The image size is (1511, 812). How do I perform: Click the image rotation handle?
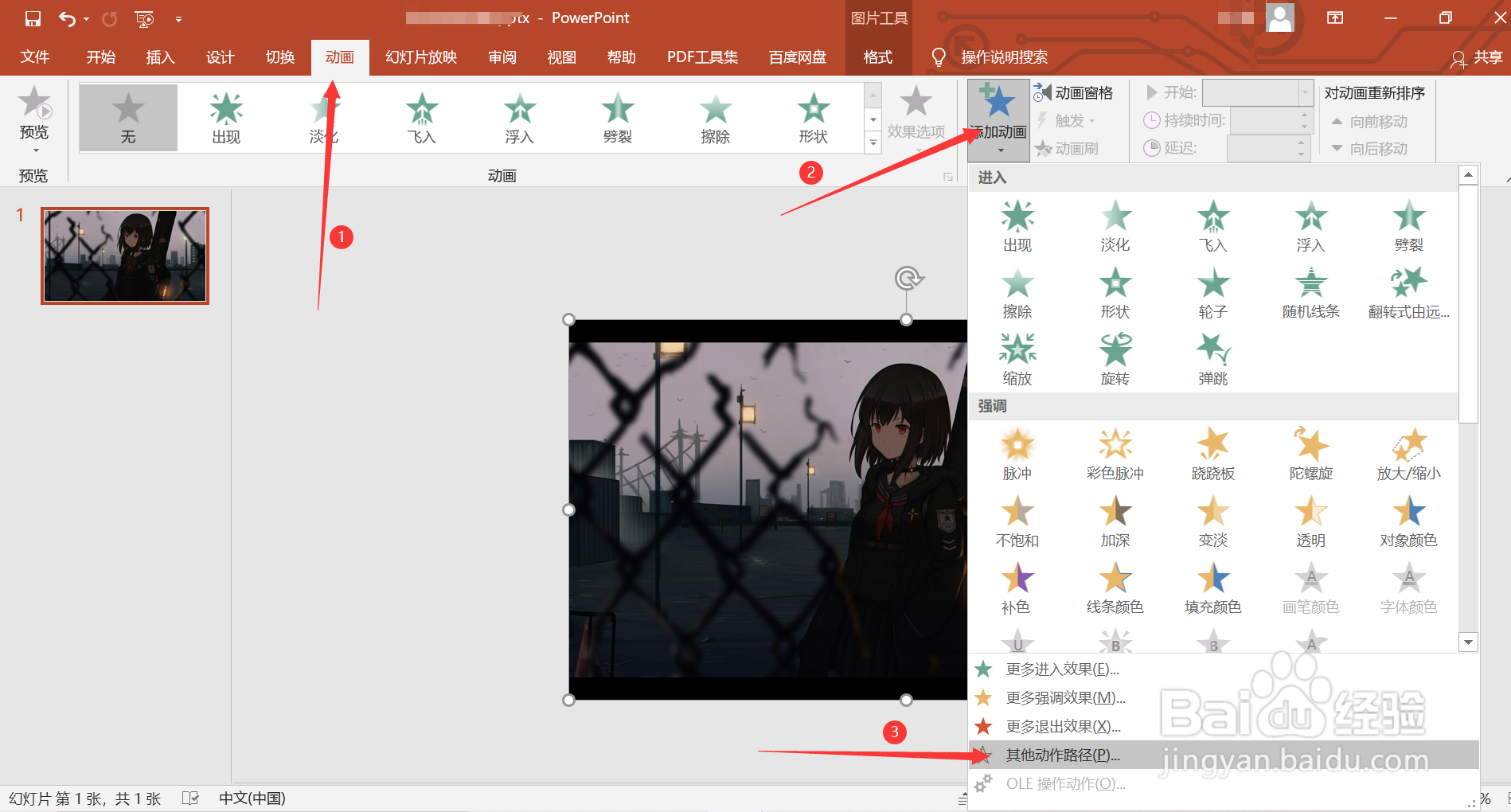[x=908, y=278]
